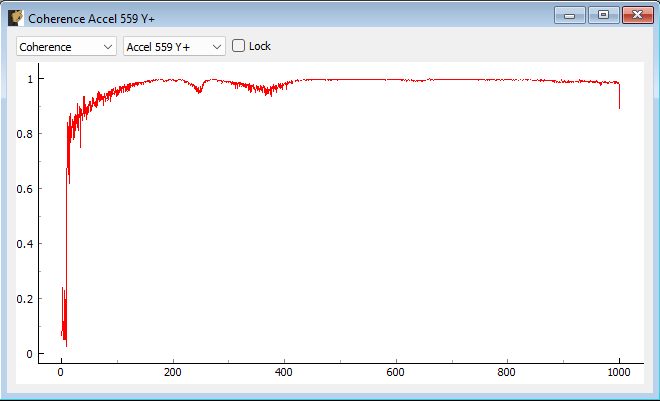Click the curve's sharp drop at 1000
660x401 pixels.
click(619, 98)
